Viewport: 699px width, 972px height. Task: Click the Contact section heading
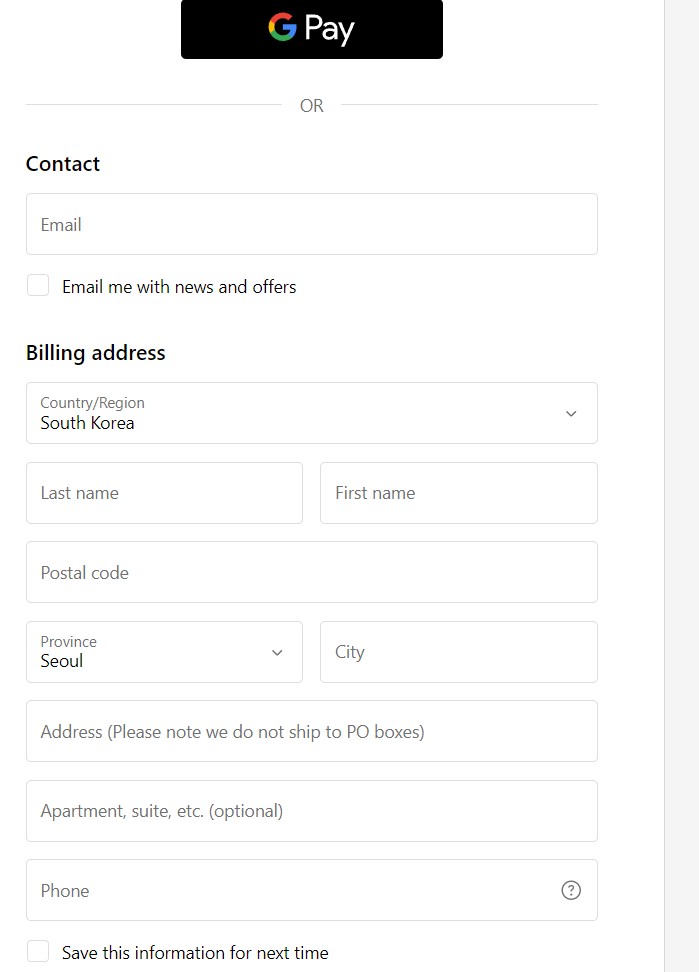63,164
